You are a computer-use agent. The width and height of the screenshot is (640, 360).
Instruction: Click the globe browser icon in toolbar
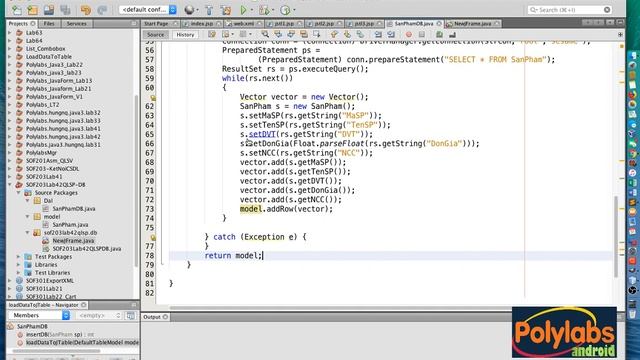(x=189, y=9)
